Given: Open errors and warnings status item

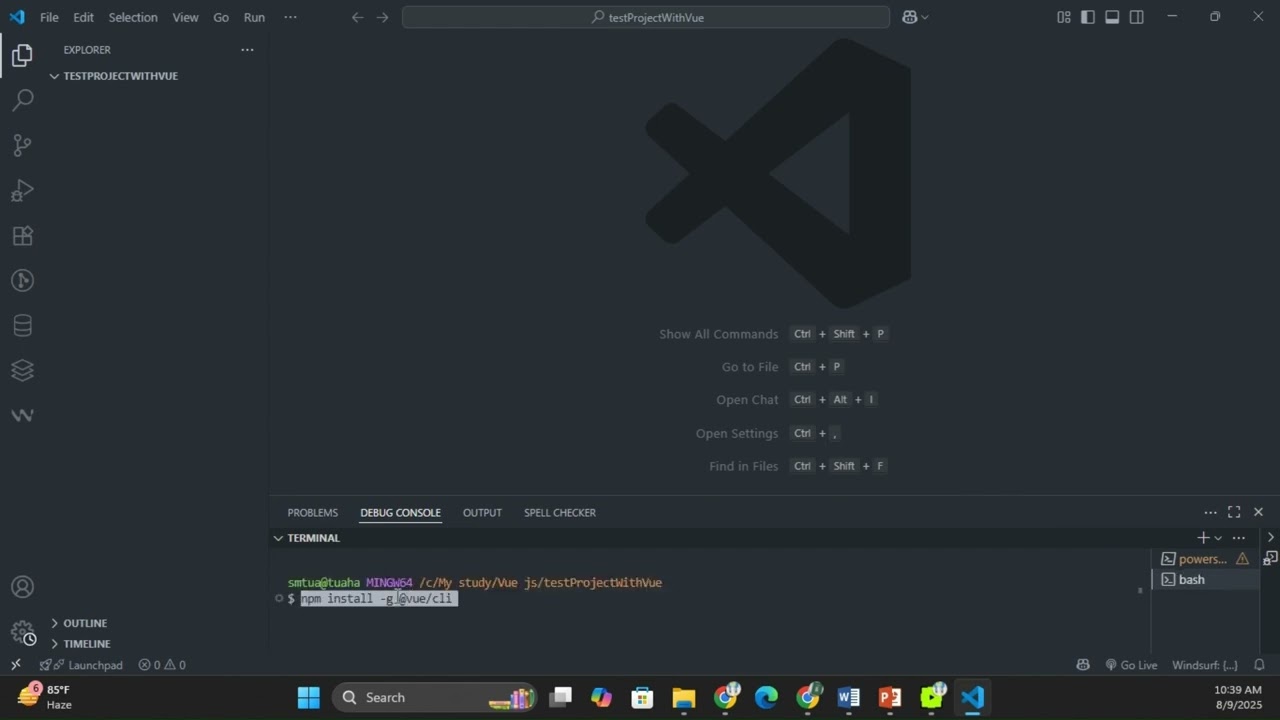Looking at the screenshot, I should coord(162,665).
